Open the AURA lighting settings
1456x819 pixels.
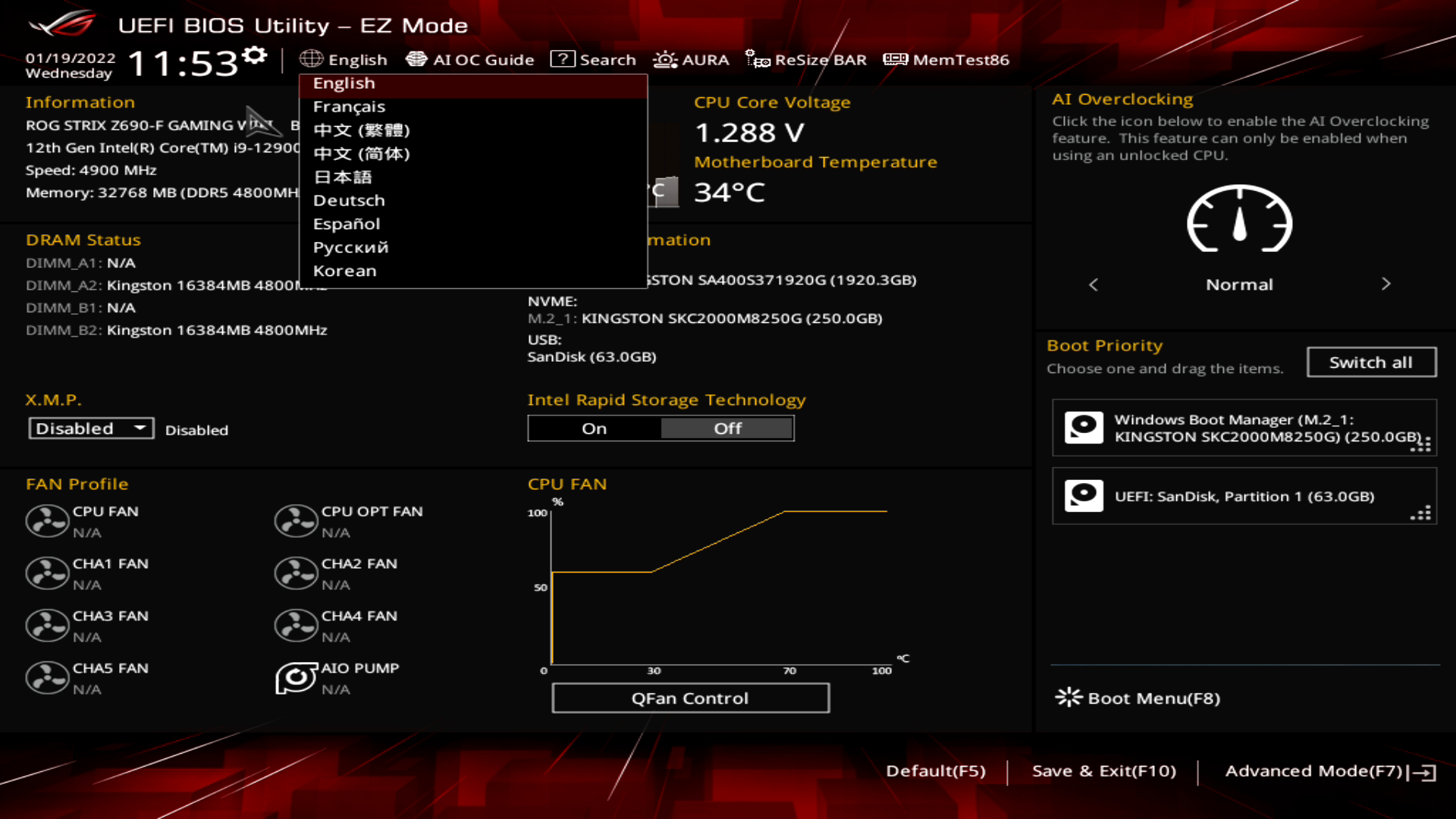pyautogui.click(x=690, y=59)
